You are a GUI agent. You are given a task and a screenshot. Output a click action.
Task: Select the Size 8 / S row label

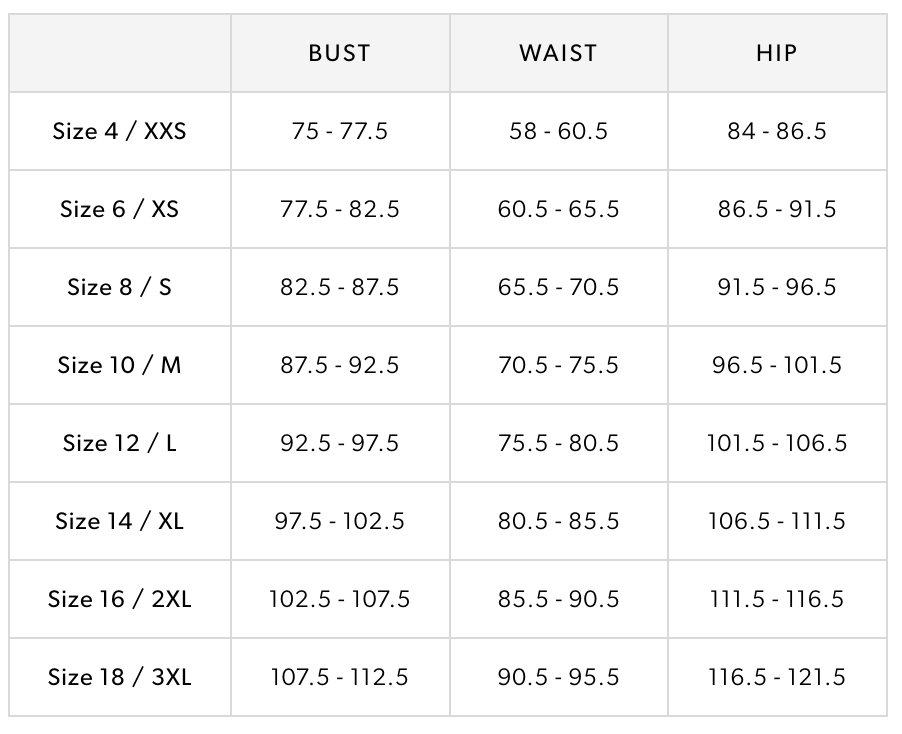(x=120, y=287)
